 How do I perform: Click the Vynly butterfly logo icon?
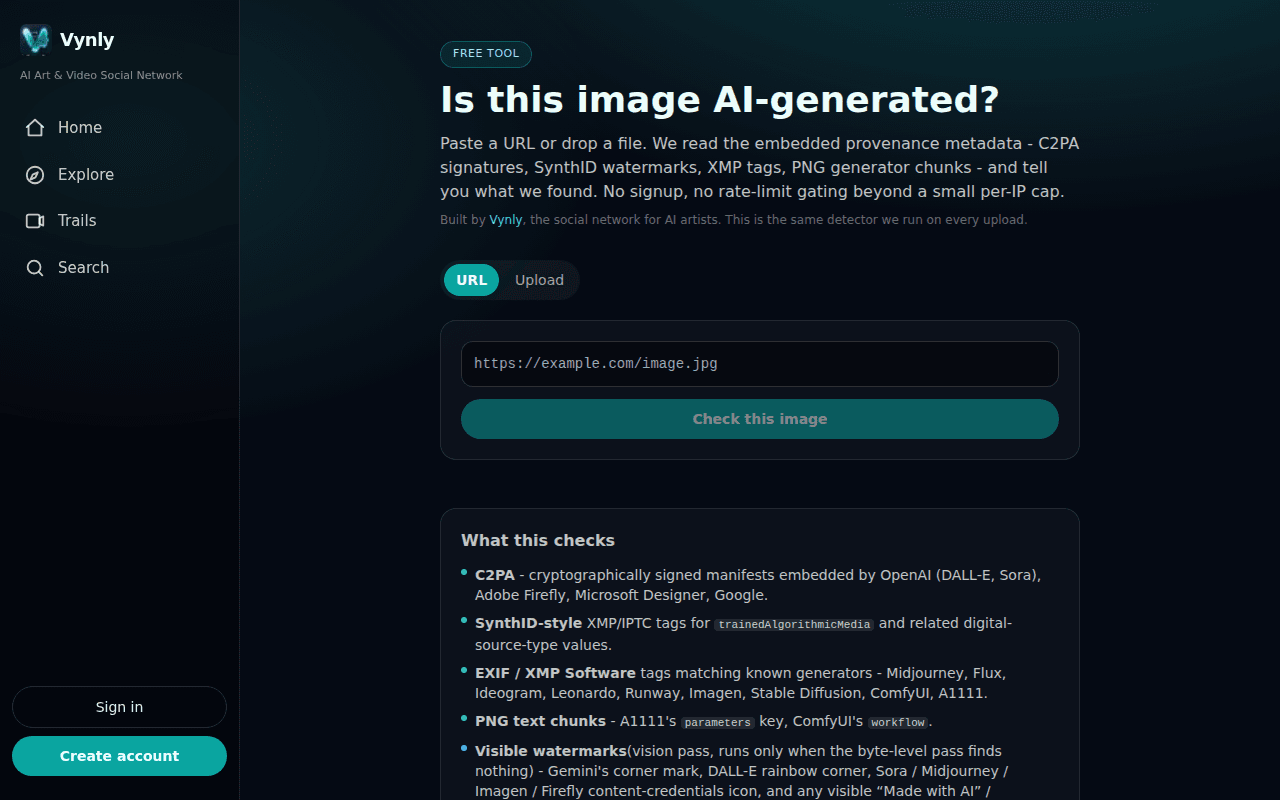tap(36, 40)
